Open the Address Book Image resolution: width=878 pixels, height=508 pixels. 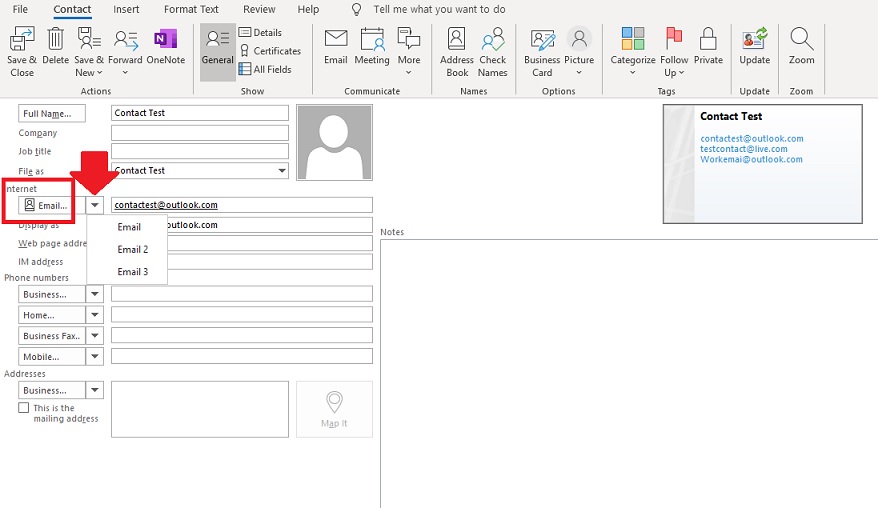coord(457,52)
